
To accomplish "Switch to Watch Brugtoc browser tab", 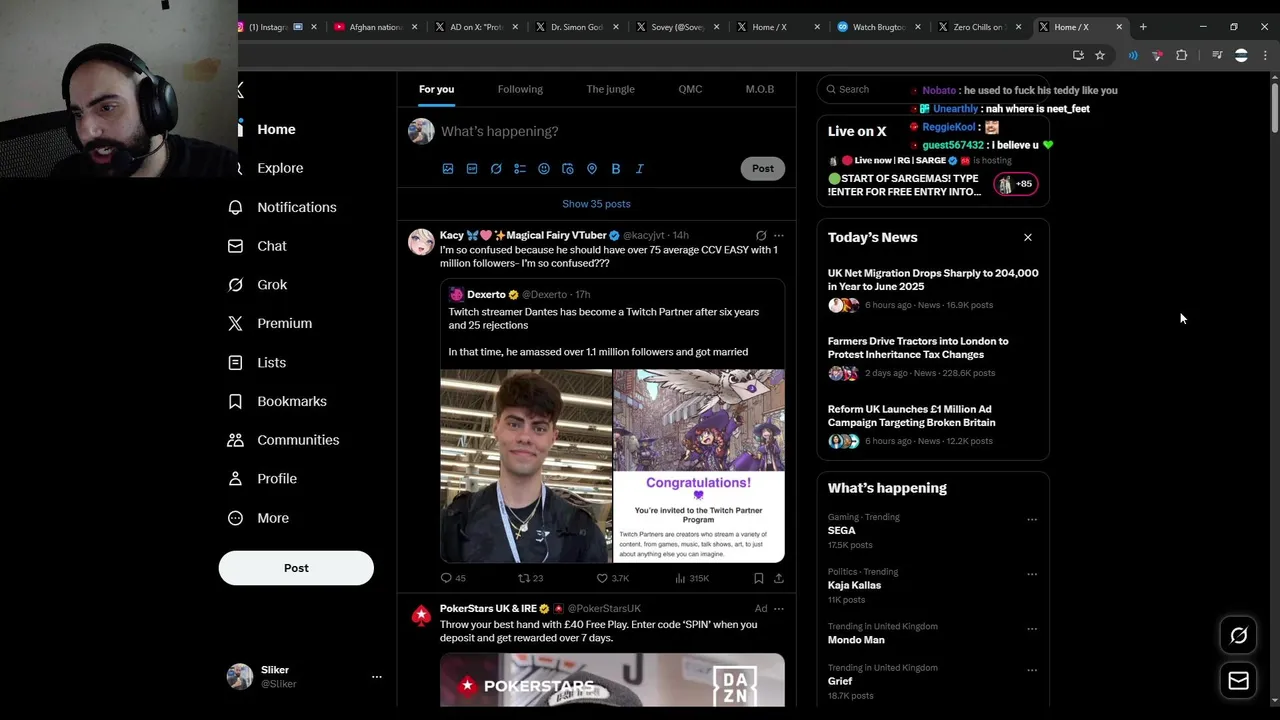I will click(879, 27).
